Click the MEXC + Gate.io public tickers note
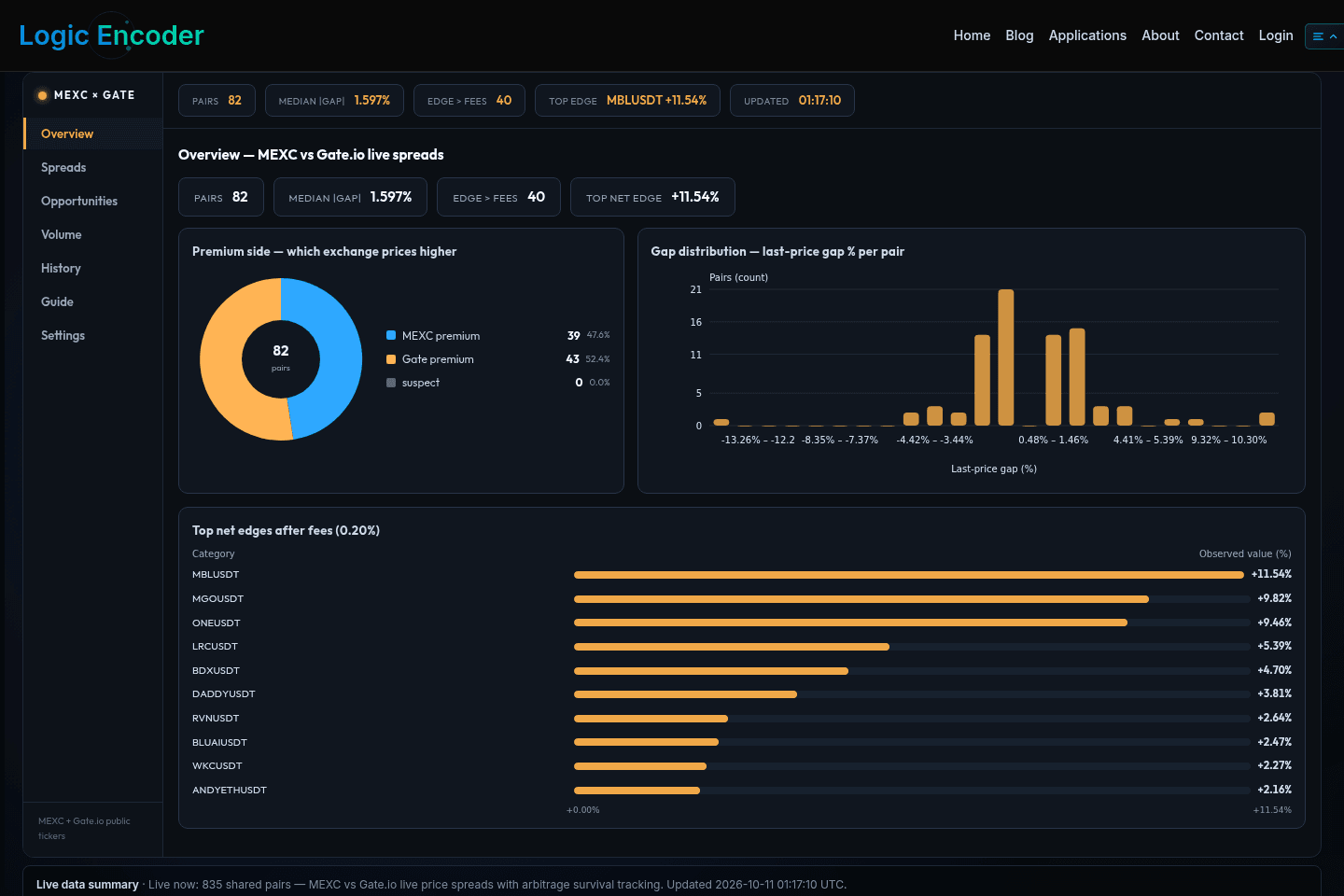1344x896 pixels. pos(84,829)
